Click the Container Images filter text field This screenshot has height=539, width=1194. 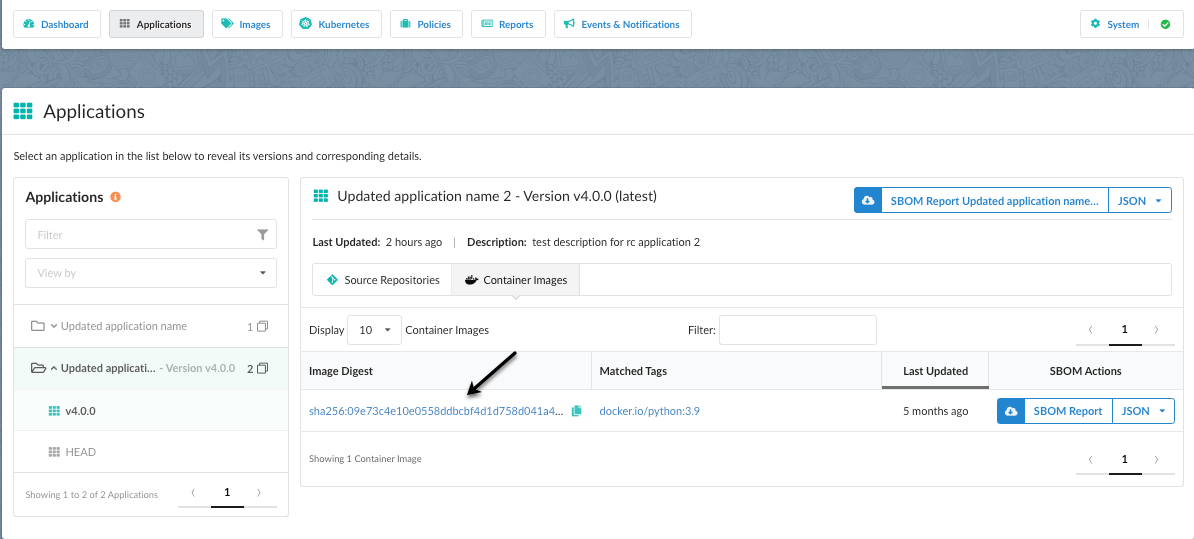pyautogui.click(x=797, y=330)
